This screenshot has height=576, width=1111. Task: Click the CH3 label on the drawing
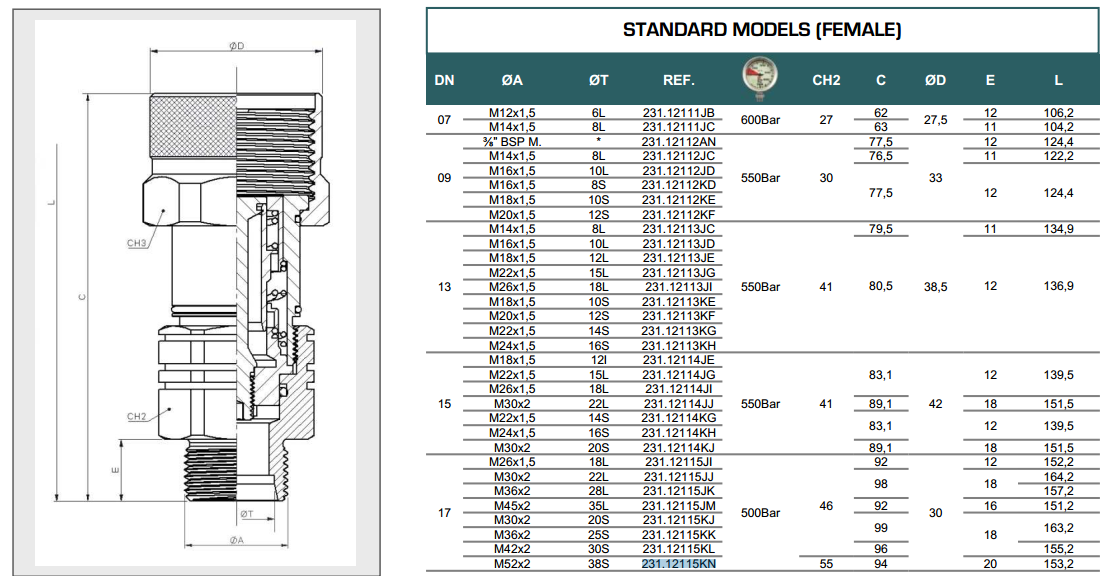click(138, 243)
